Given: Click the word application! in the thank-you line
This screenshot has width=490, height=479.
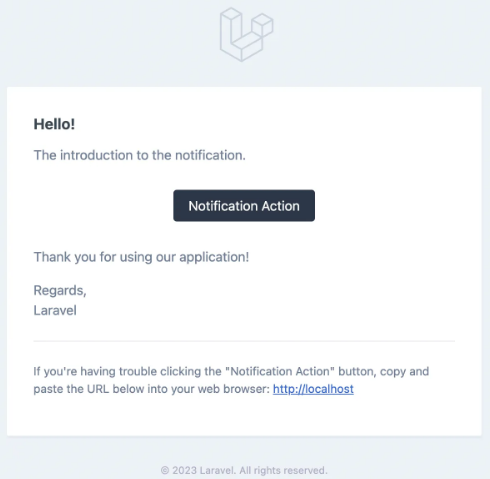Looking at the screenshot, I should (214, 257).
